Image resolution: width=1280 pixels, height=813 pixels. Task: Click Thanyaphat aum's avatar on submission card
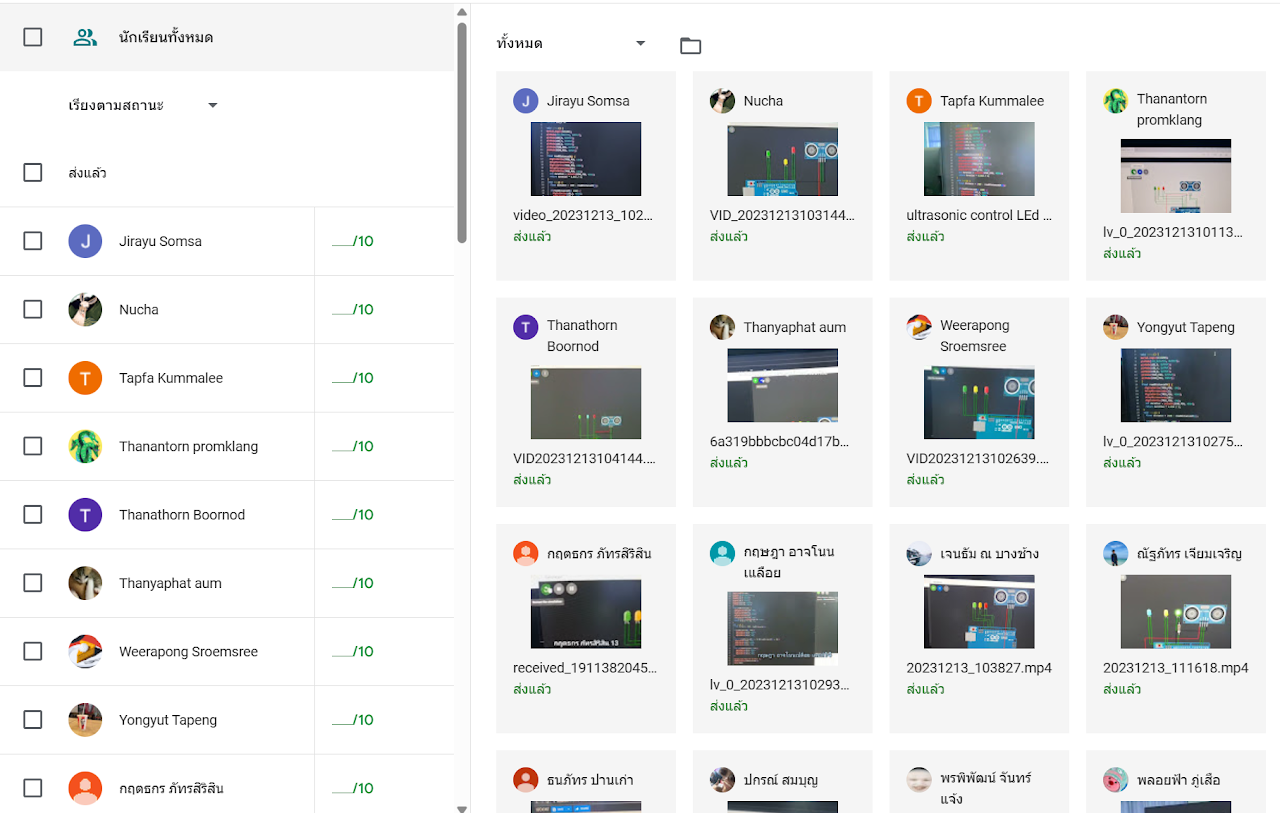coord(722,327)
